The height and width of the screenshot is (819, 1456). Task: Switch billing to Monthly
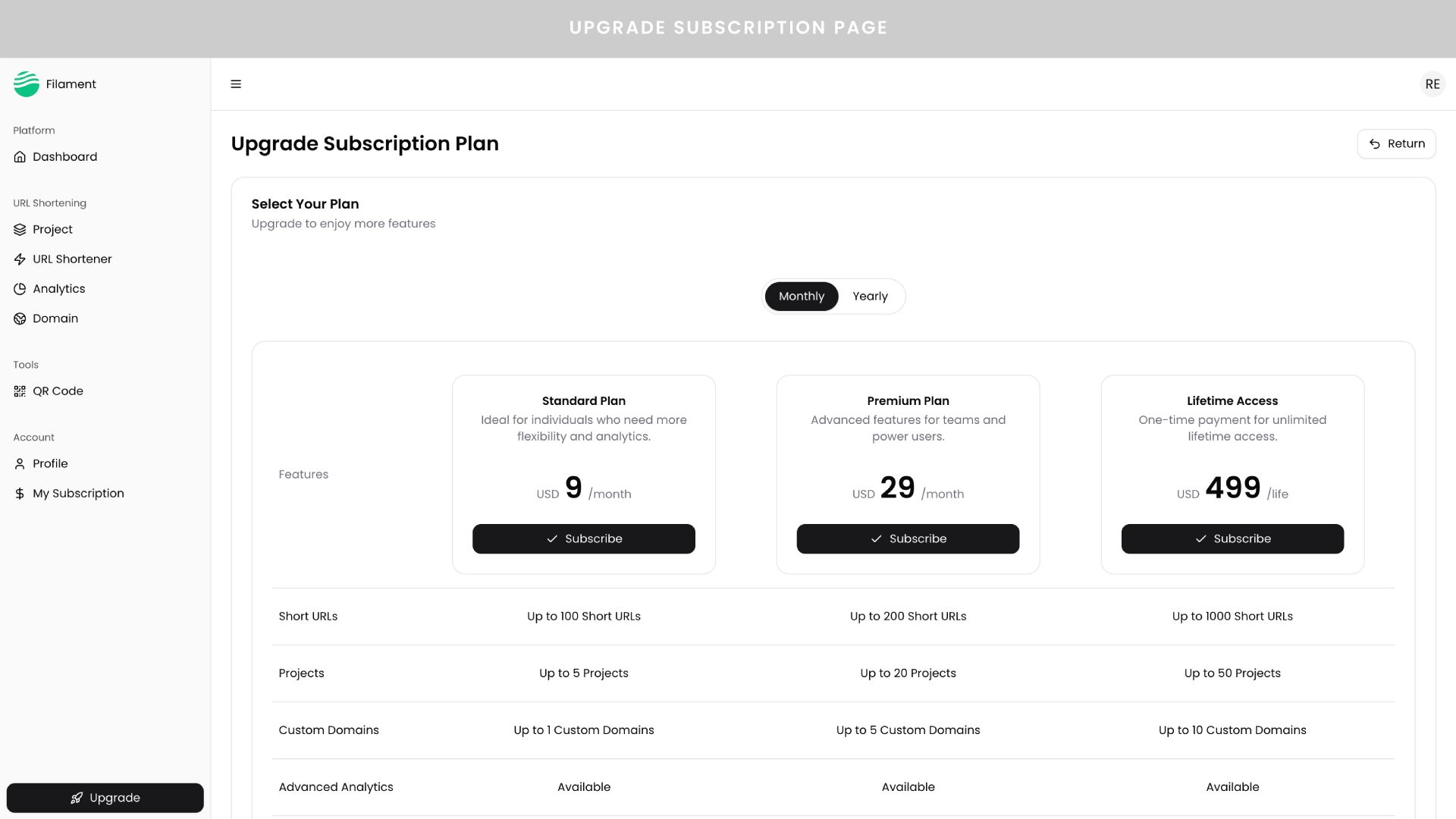pyautogui.click(x=801, y=297)
